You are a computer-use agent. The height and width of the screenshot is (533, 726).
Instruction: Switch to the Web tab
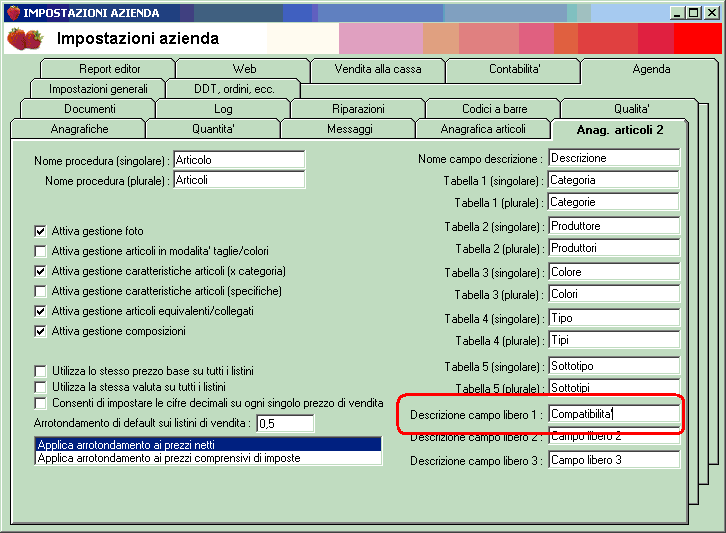[244, 69]
